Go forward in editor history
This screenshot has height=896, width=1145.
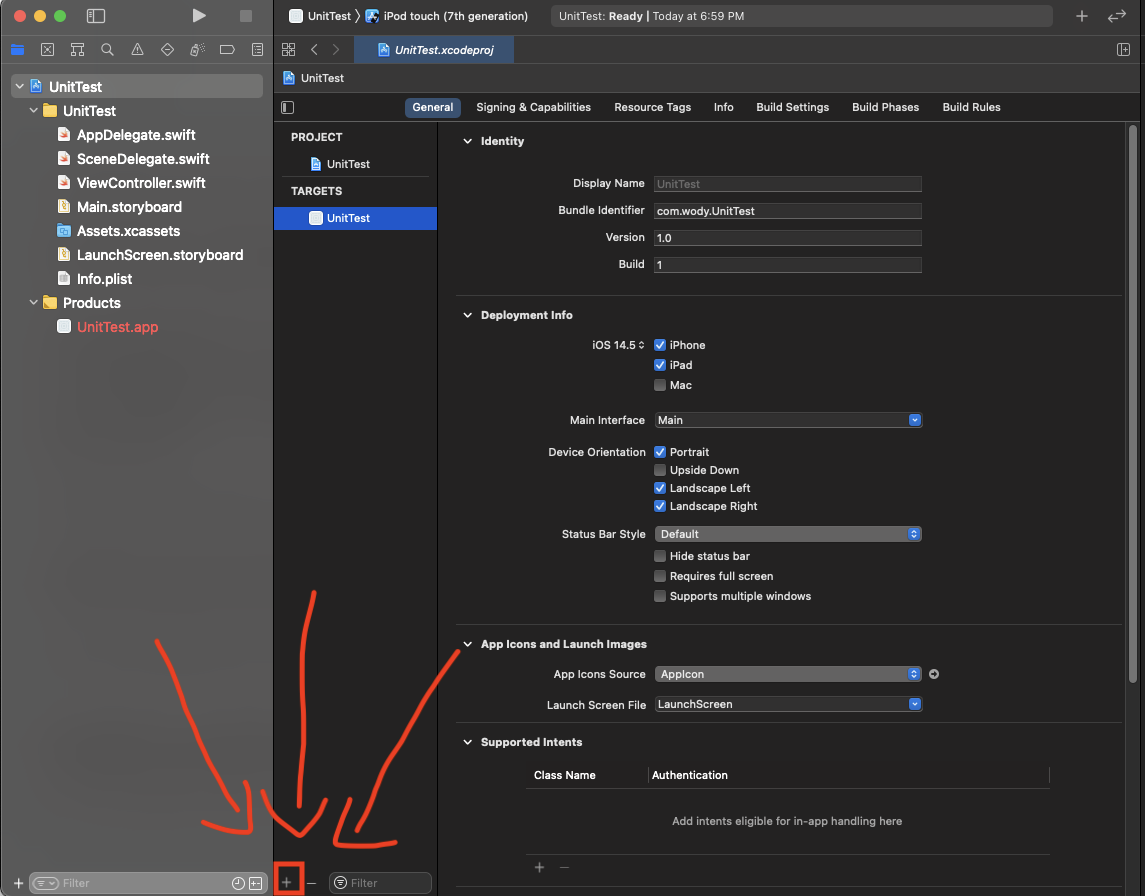336,50
